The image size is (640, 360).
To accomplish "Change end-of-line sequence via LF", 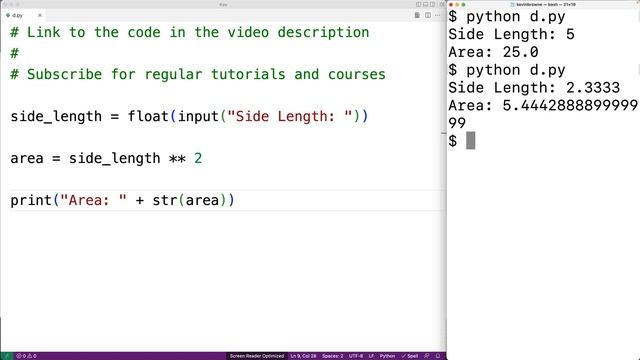I will [x=371, y=356].
